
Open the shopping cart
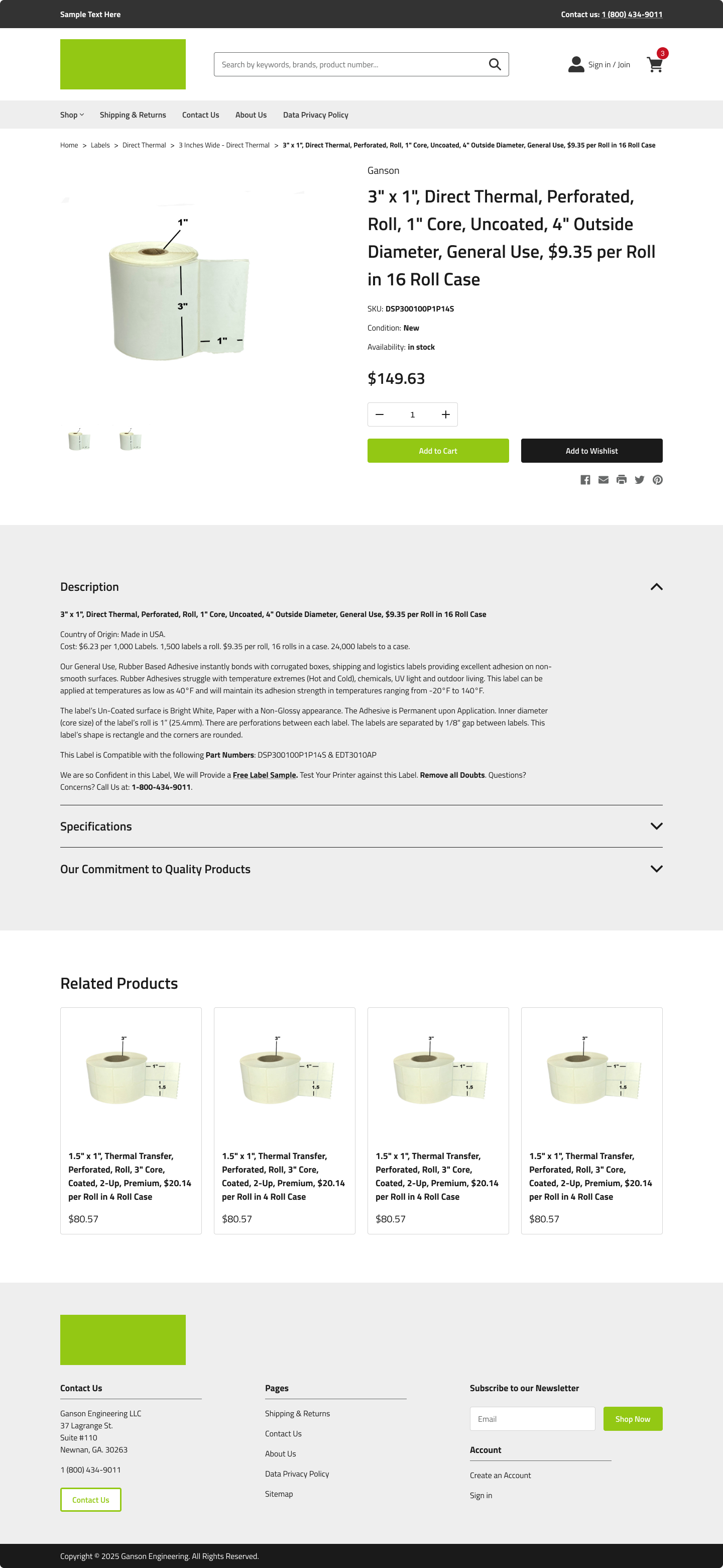coord(654,64)
